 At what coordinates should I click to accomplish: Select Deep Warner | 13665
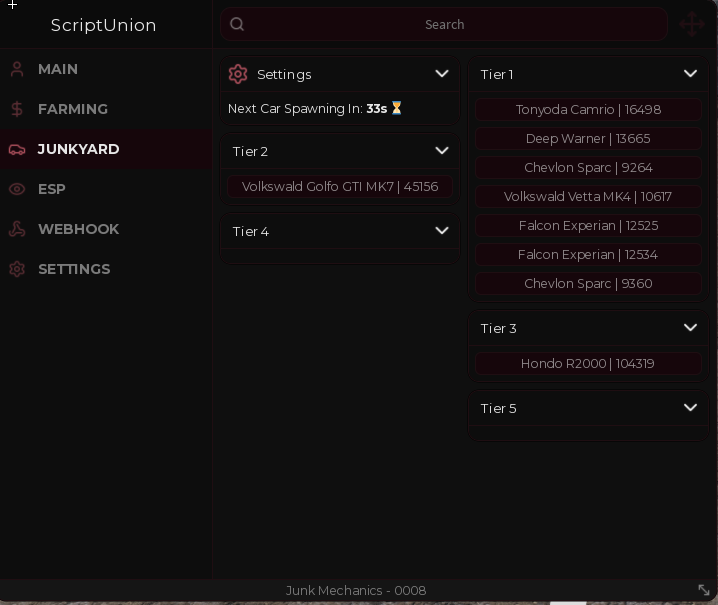[x=588, y=138]
